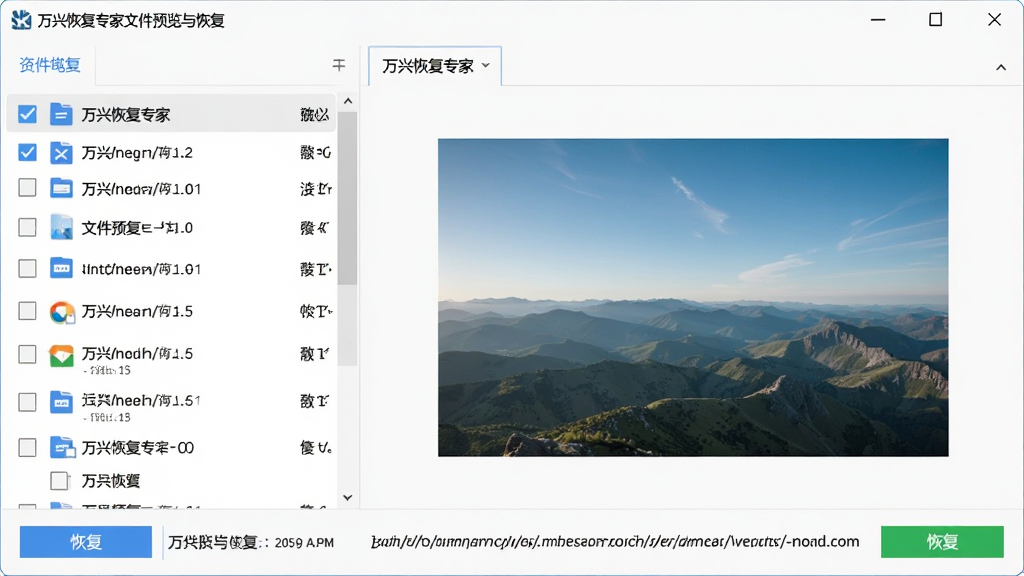Minimize the window

(x=878, y=20)
